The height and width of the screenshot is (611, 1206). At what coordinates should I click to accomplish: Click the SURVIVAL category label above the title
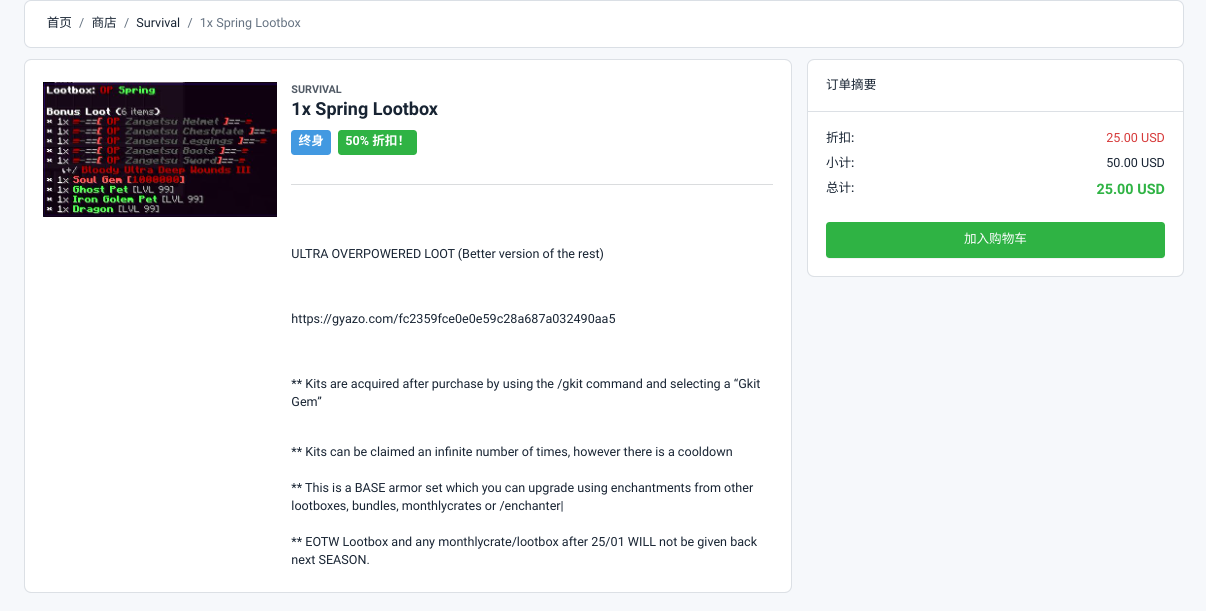(x=316, y=90)
